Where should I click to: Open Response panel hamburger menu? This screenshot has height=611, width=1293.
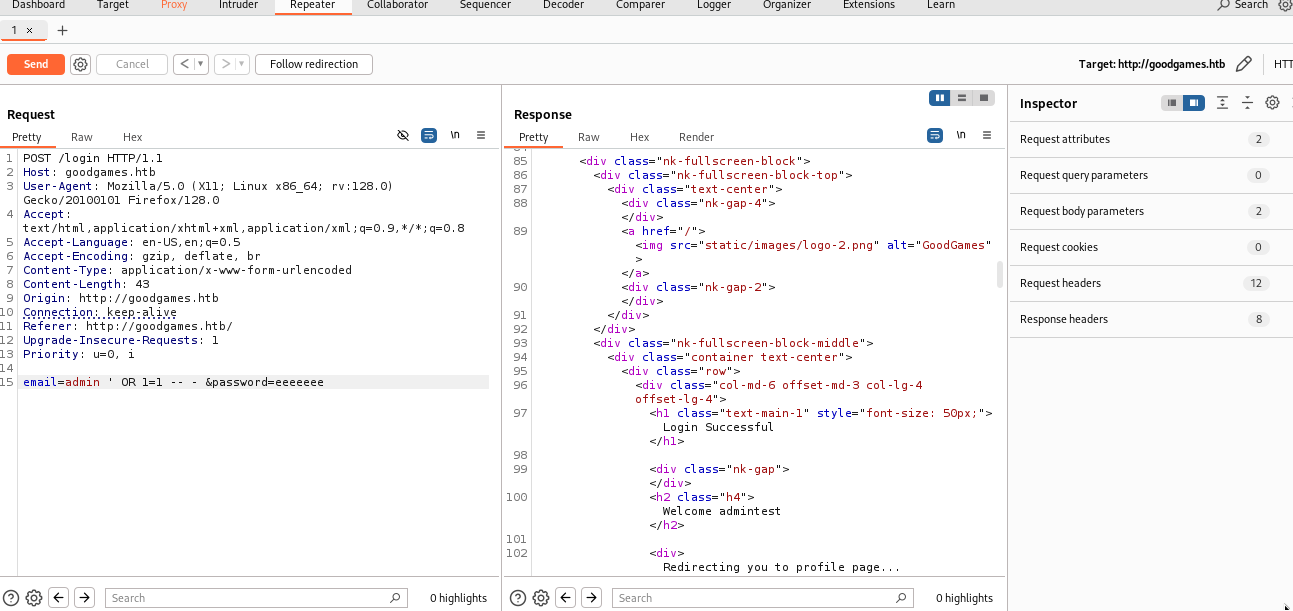tap(987, 135)
